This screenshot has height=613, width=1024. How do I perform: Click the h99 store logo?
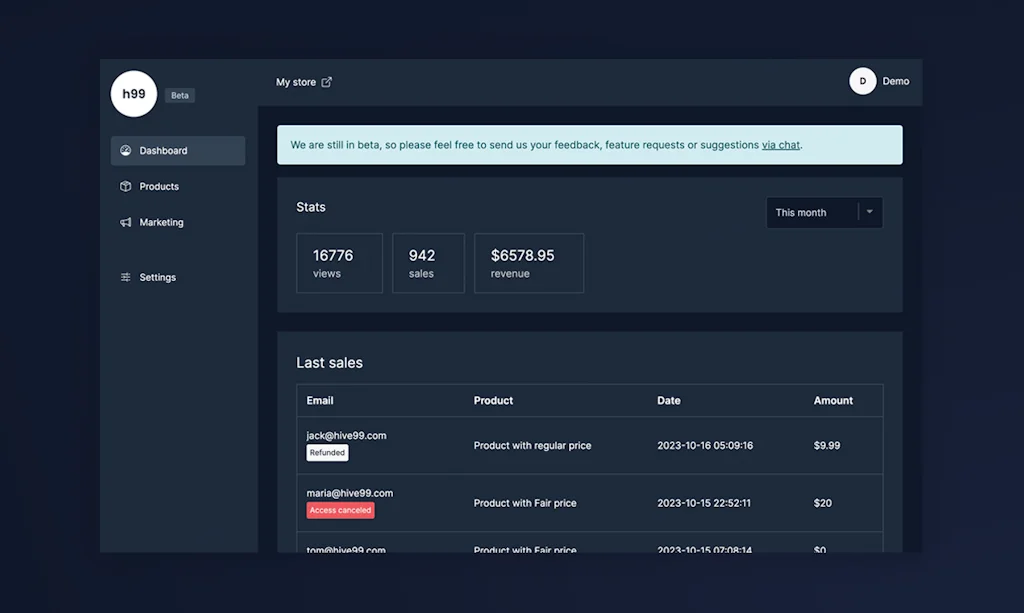[133, 93]
